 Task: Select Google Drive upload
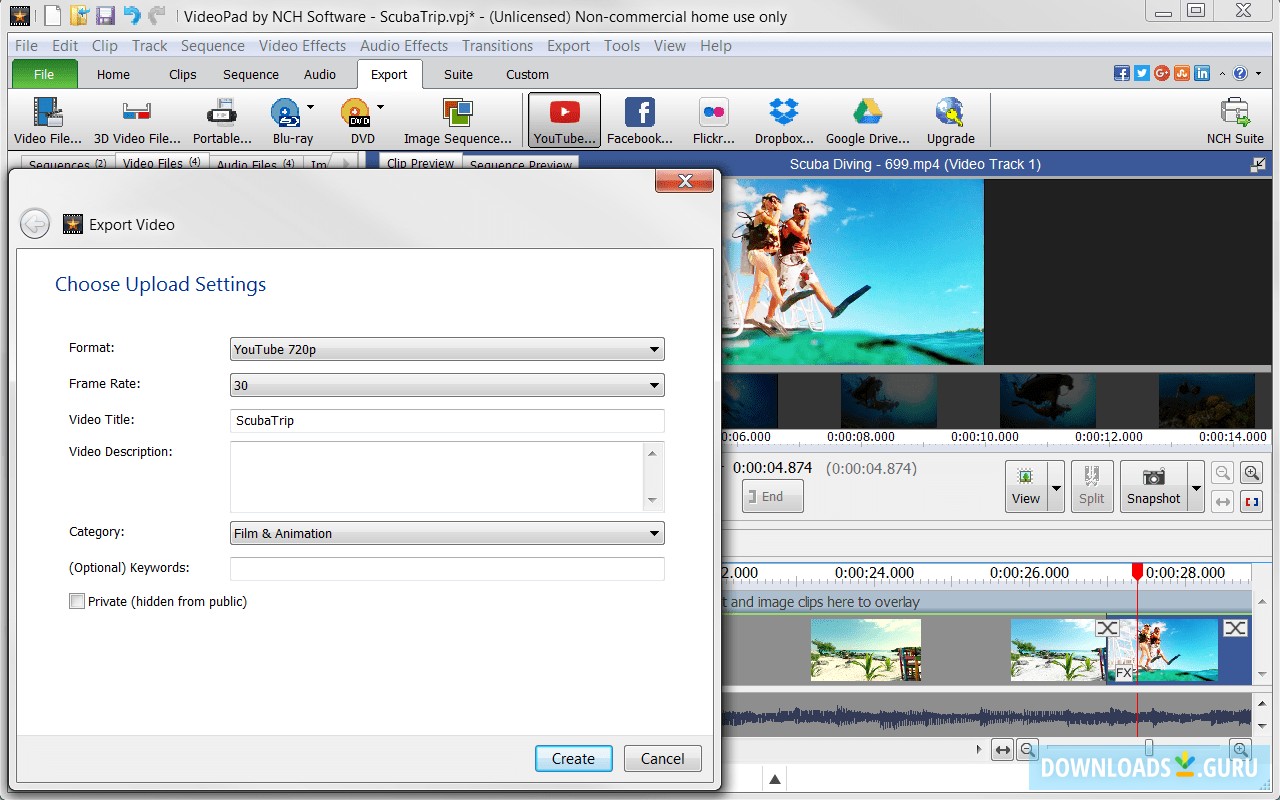pyautogui.click(x=866, y=118)
